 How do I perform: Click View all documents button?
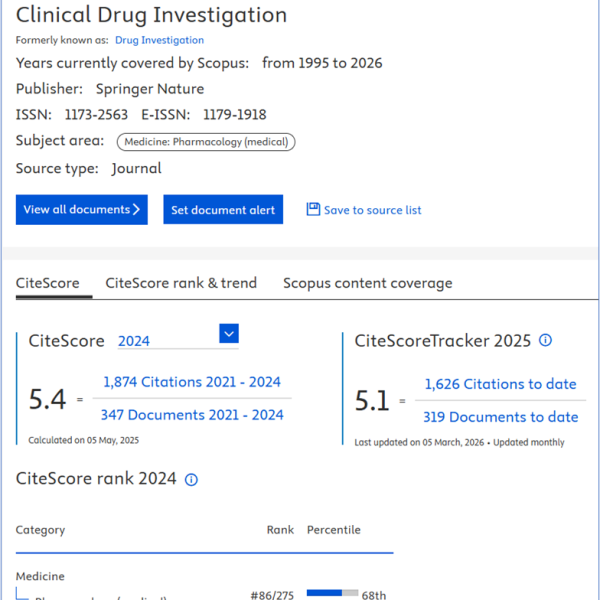82,210
